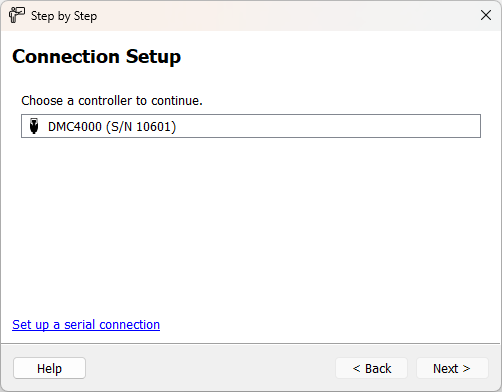Click the Step by Step wizard icon
502x392 pixels.
click(x=17, y=15)
